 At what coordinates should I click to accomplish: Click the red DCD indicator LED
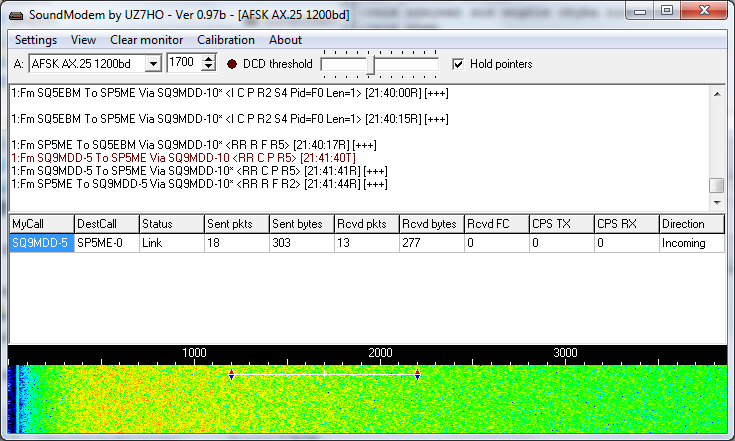pos(232,64)
